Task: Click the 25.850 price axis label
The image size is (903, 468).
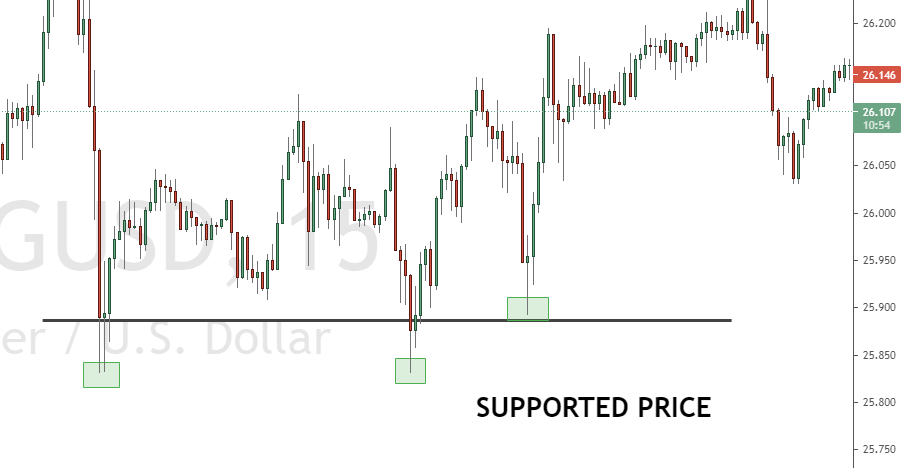Action: click(877, 355)
